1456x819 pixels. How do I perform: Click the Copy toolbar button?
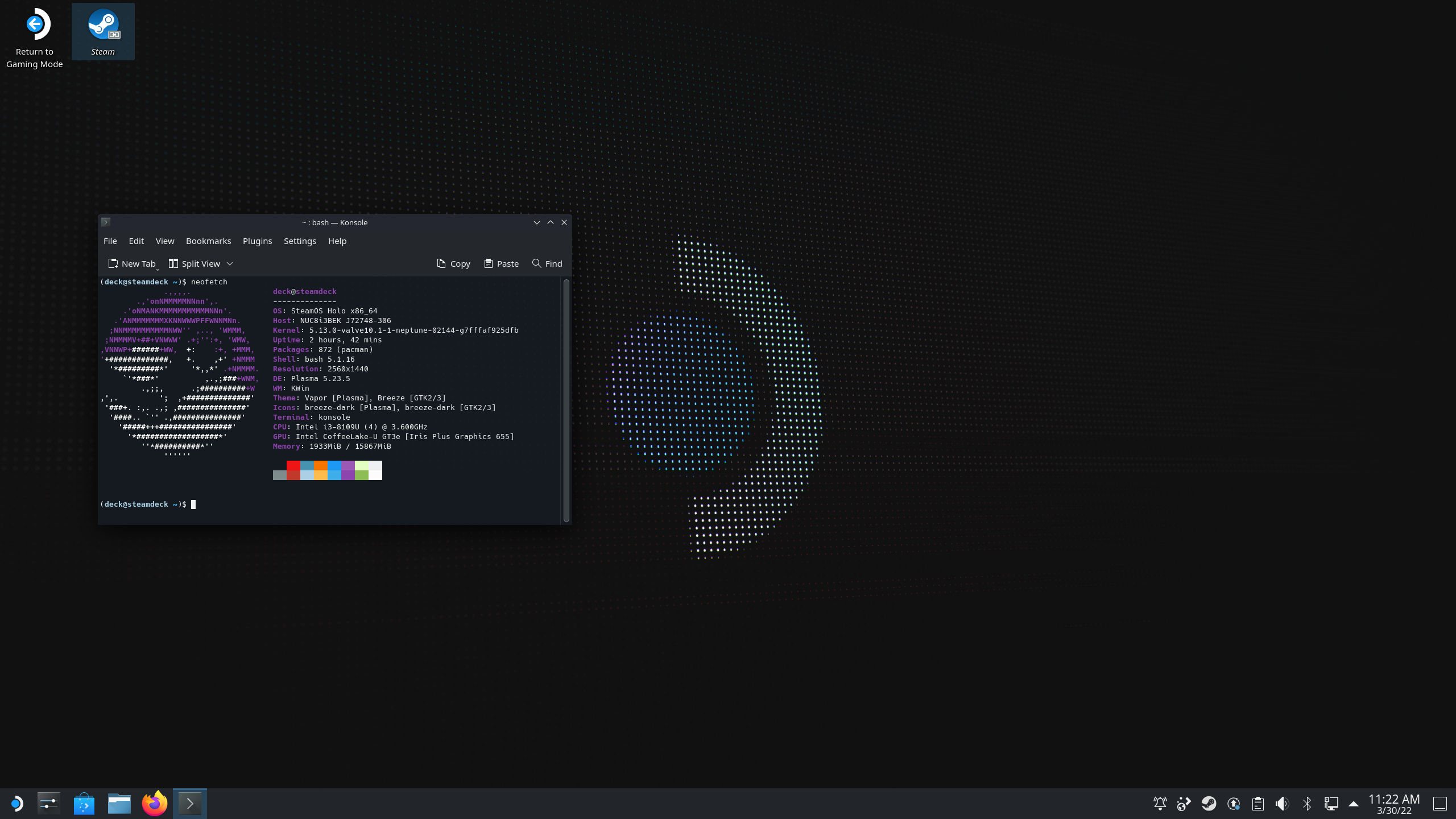453,264
